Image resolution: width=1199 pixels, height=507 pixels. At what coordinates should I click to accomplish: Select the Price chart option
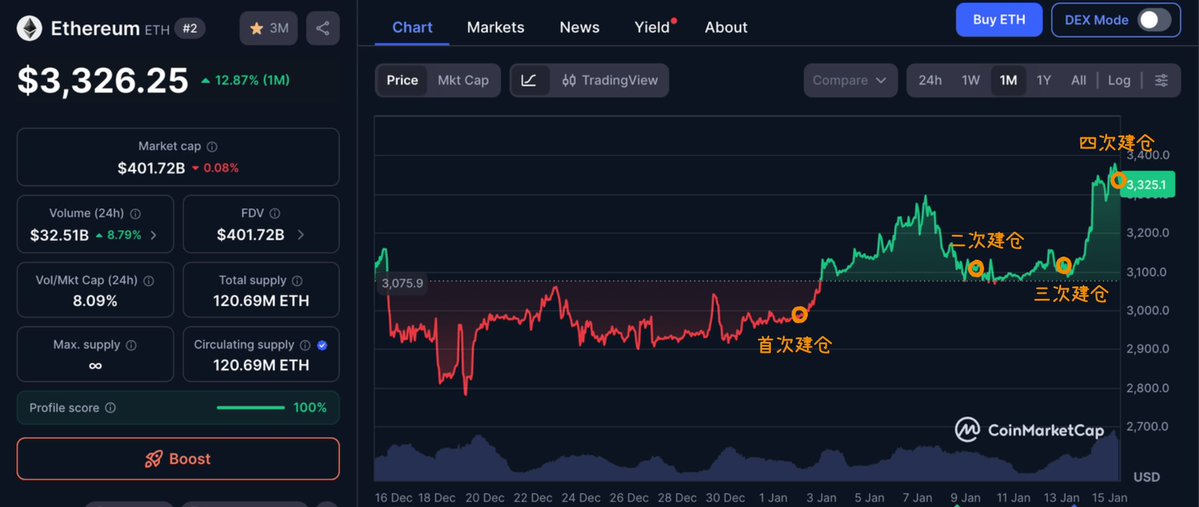point(402,80)
